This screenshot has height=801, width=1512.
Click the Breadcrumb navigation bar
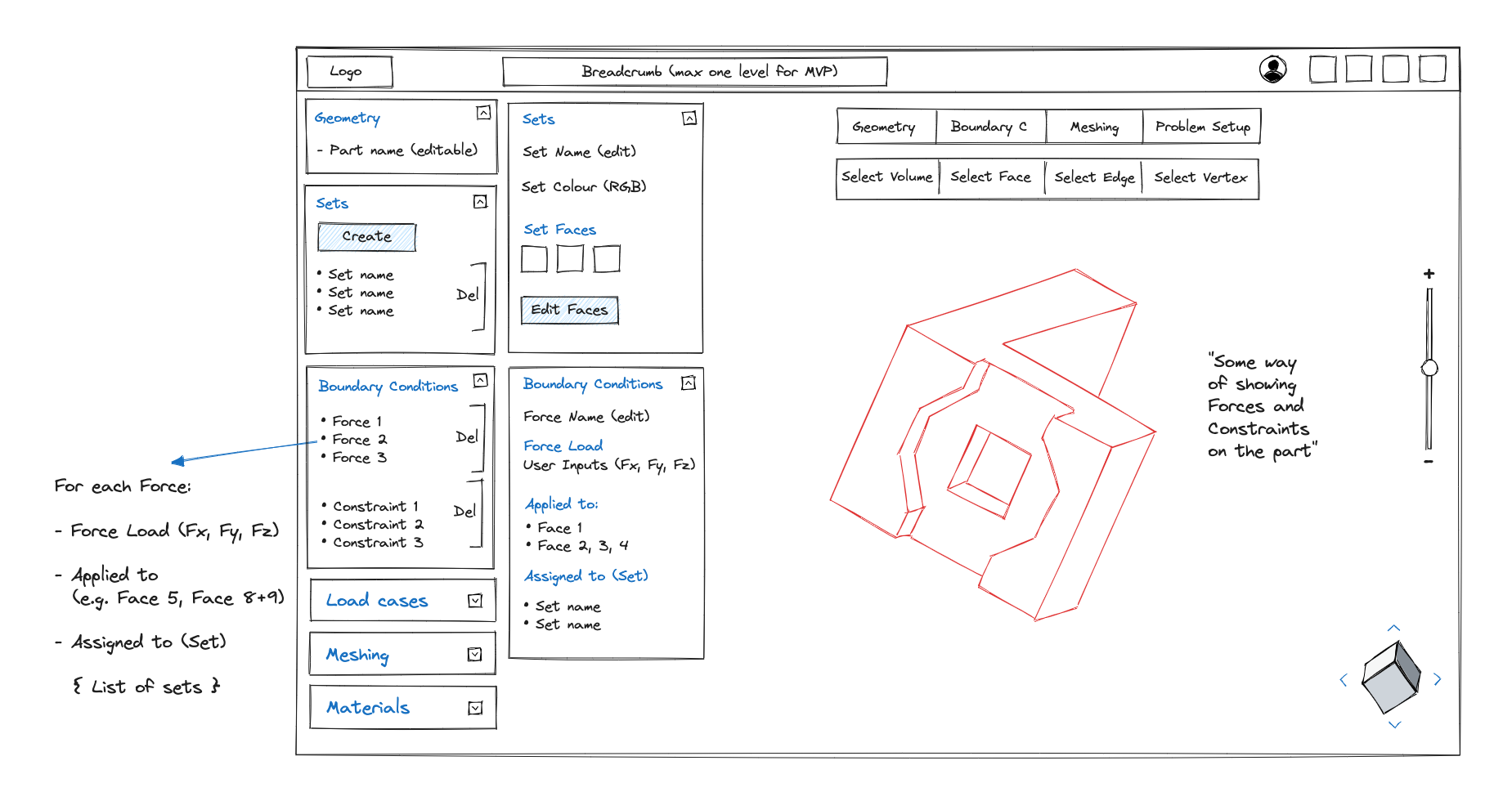(x=695, y=71)
